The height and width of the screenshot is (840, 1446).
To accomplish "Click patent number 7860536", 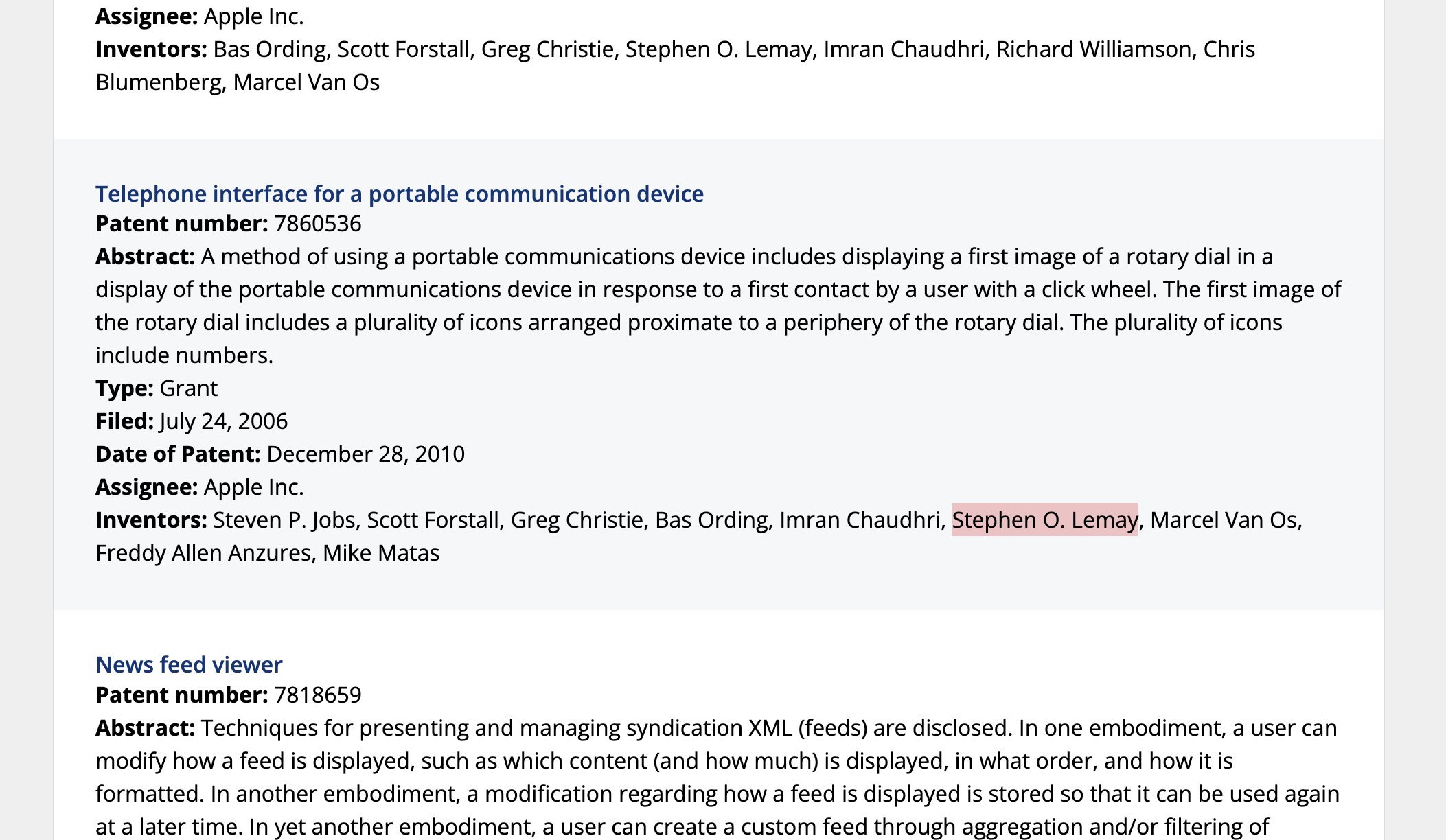I will tap(317, 224).
